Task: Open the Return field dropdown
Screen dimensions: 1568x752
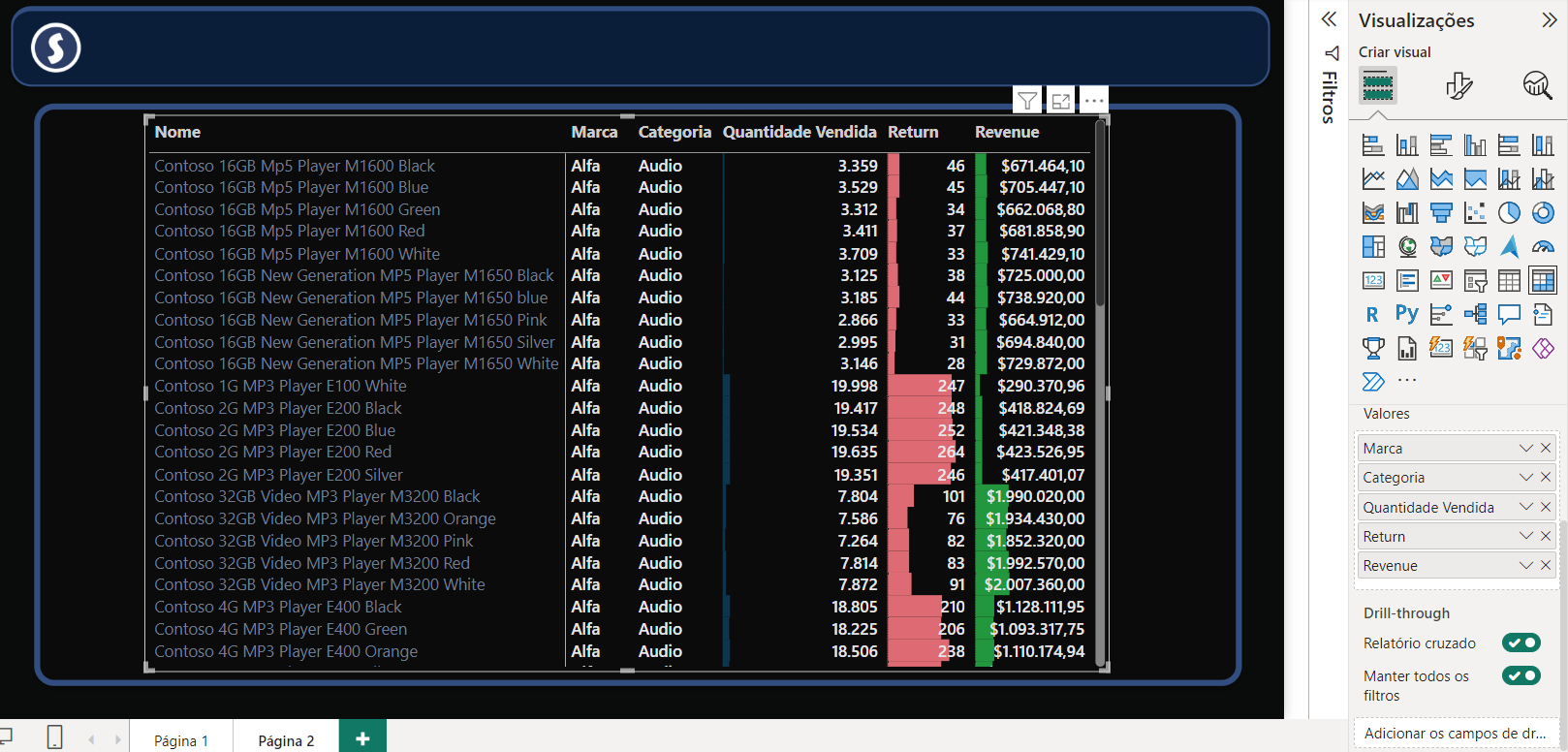Action: click(1526, 536)
